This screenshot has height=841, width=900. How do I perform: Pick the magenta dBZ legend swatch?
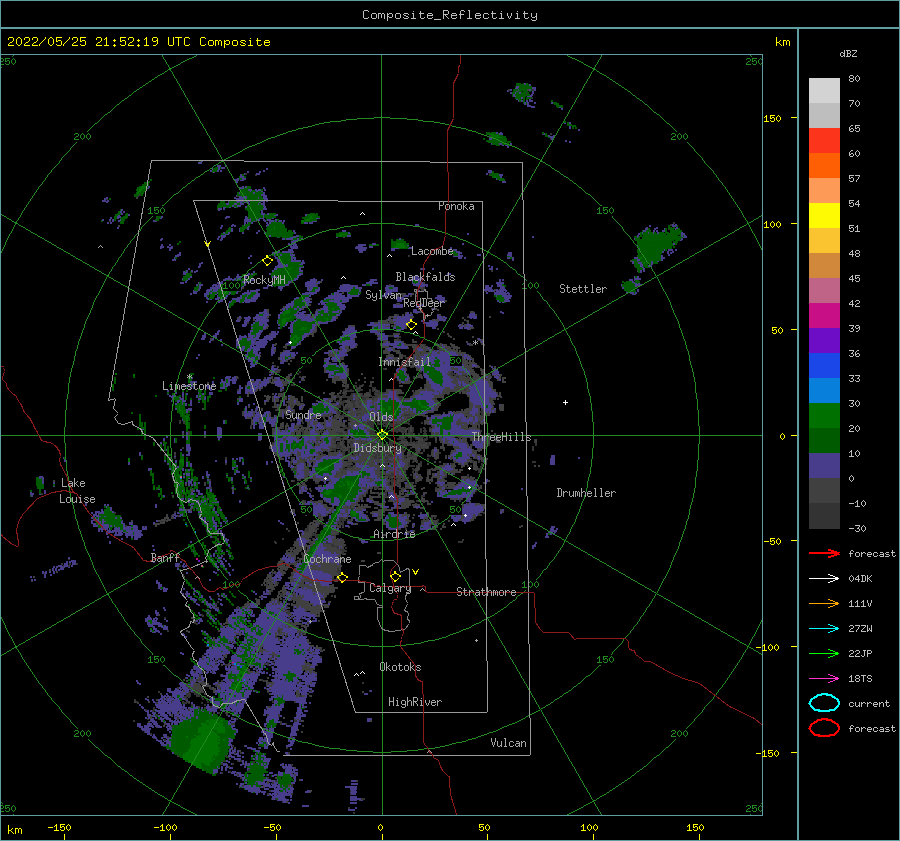(824, 315)
